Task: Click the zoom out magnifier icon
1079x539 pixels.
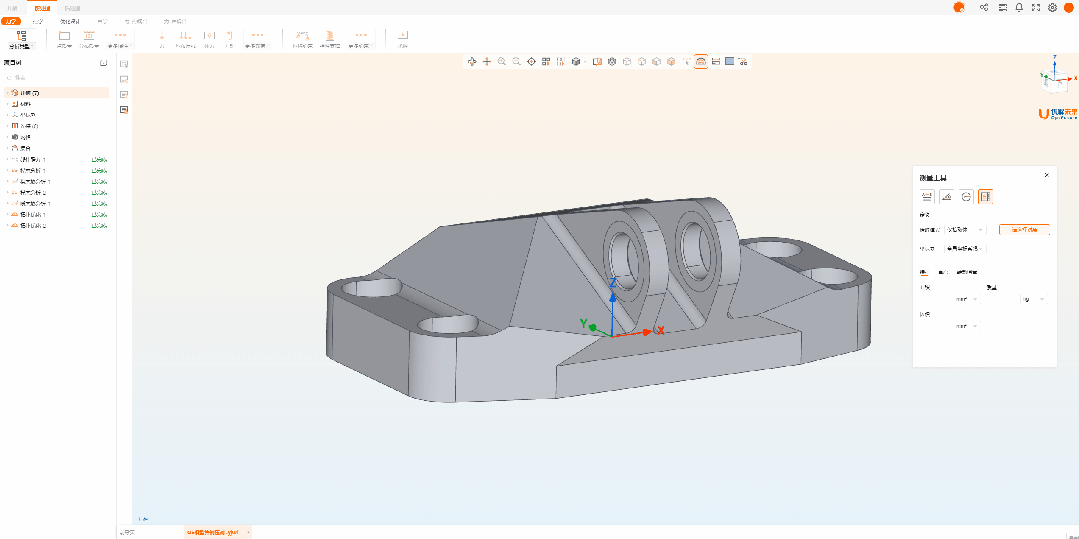Action: pos(516,62)
